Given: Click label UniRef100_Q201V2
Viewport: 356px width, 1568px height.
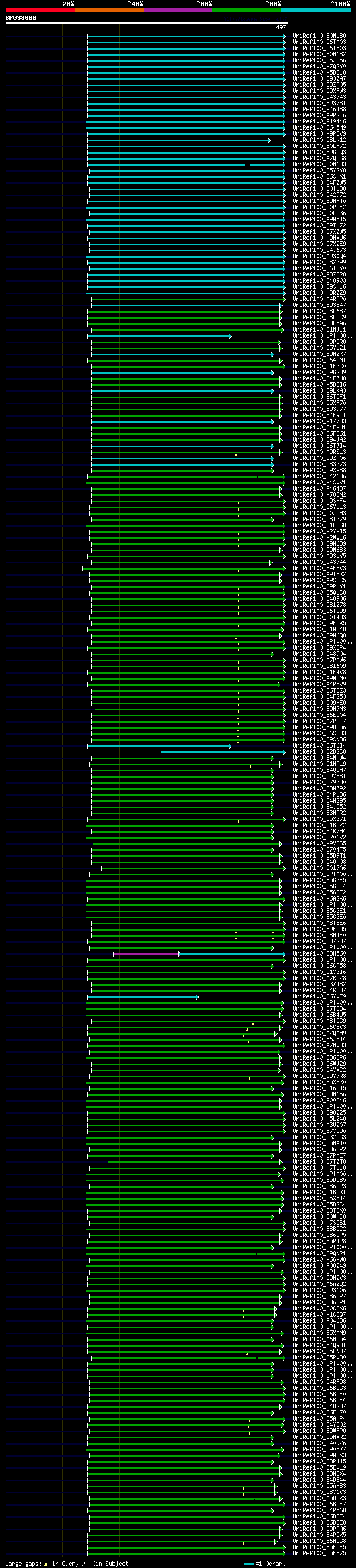Looking at the screenshot, I should click(x=319, y=838).
